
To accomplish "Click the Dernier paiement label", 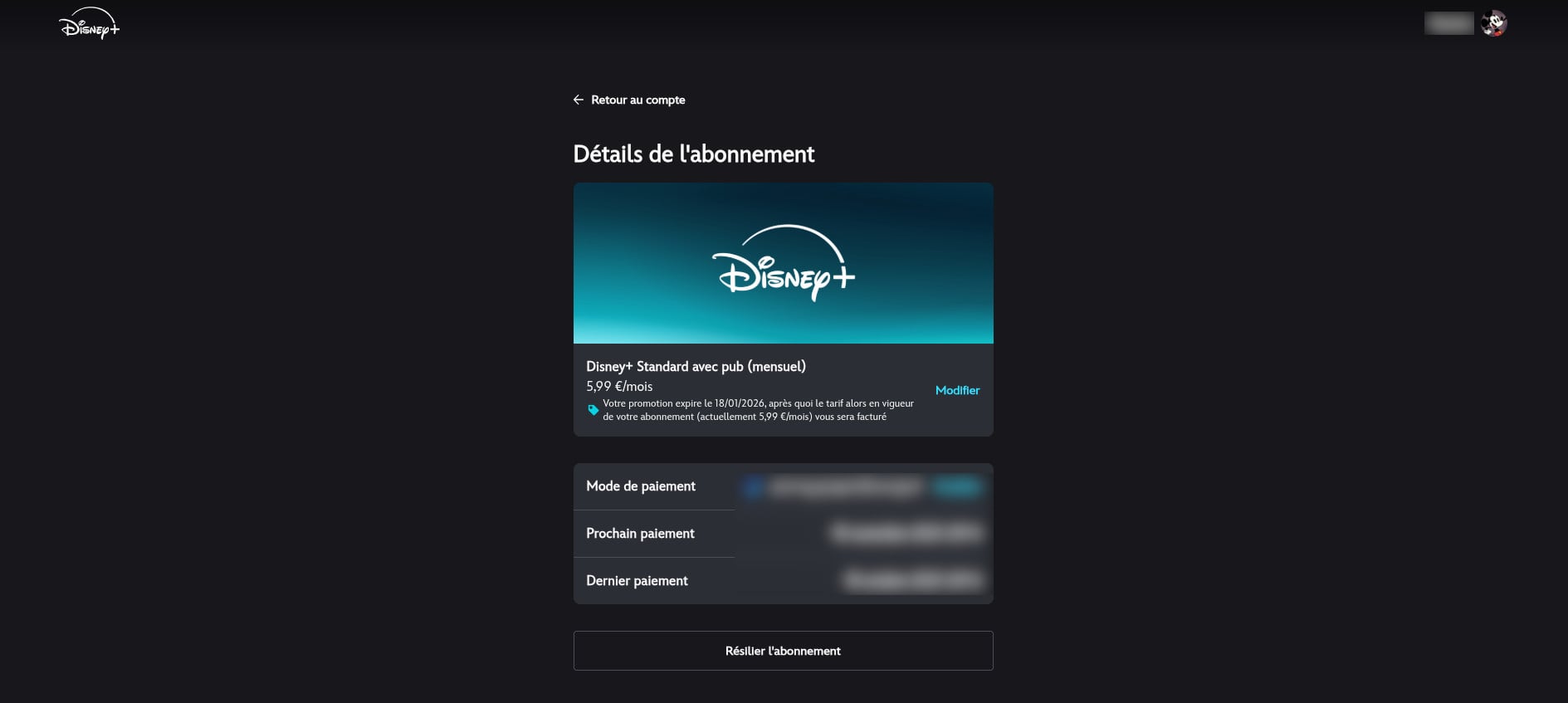I will click(x=637, y=581).
